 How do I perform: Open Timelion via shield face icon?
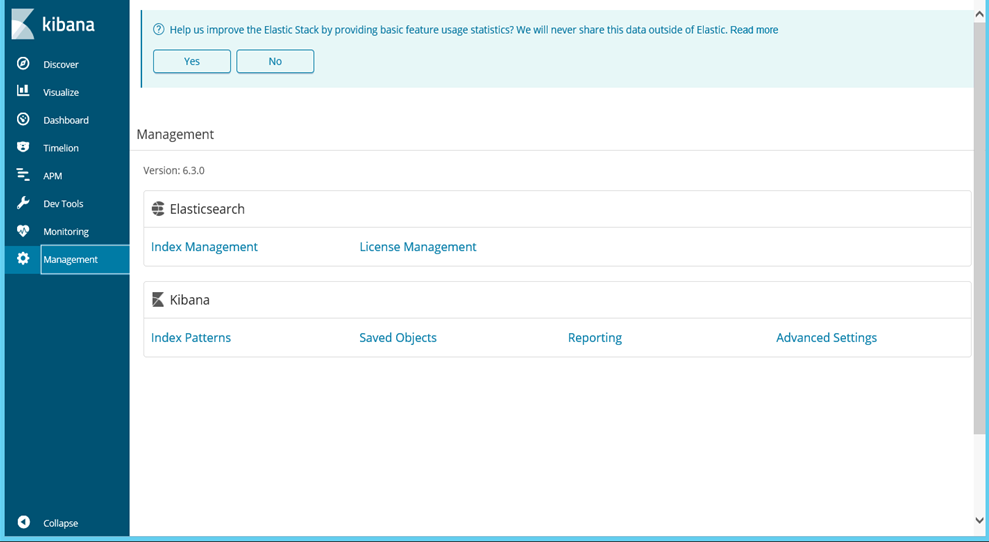(x=23, y=146)
